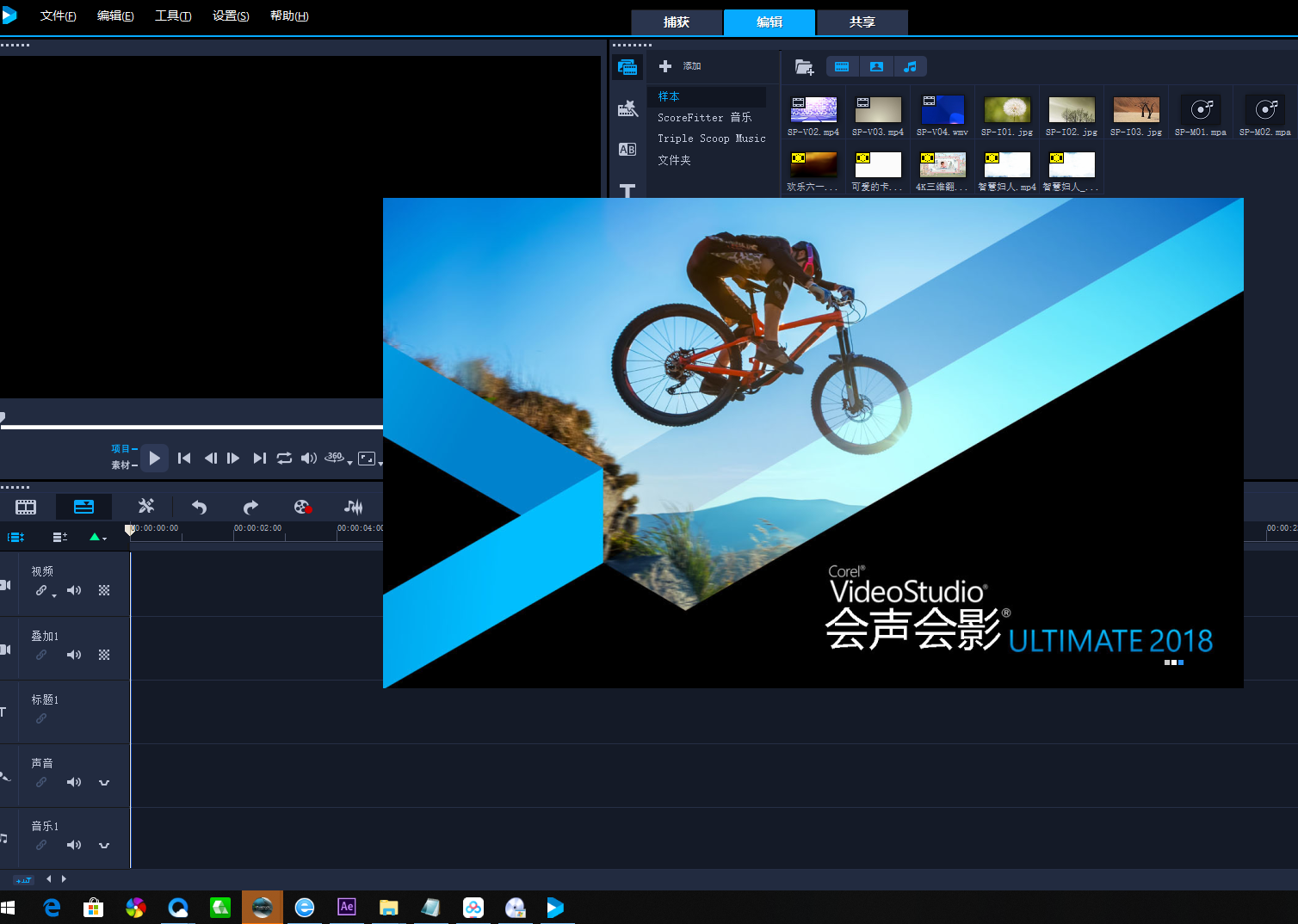This screenshot has height=924, width=1298.
Task: Open the 设置 menu
Action: 231,15
